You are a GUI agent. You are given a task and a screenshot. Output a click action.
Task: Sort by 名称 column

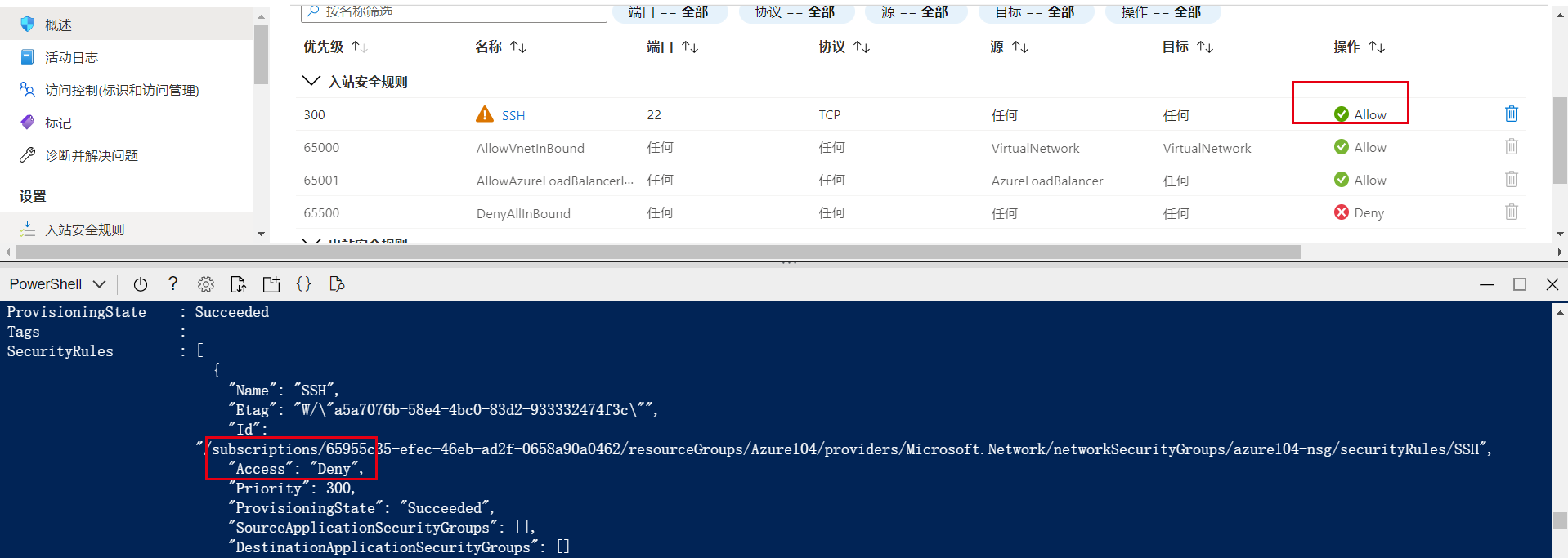pyautogui.click(x=500, y=47)
